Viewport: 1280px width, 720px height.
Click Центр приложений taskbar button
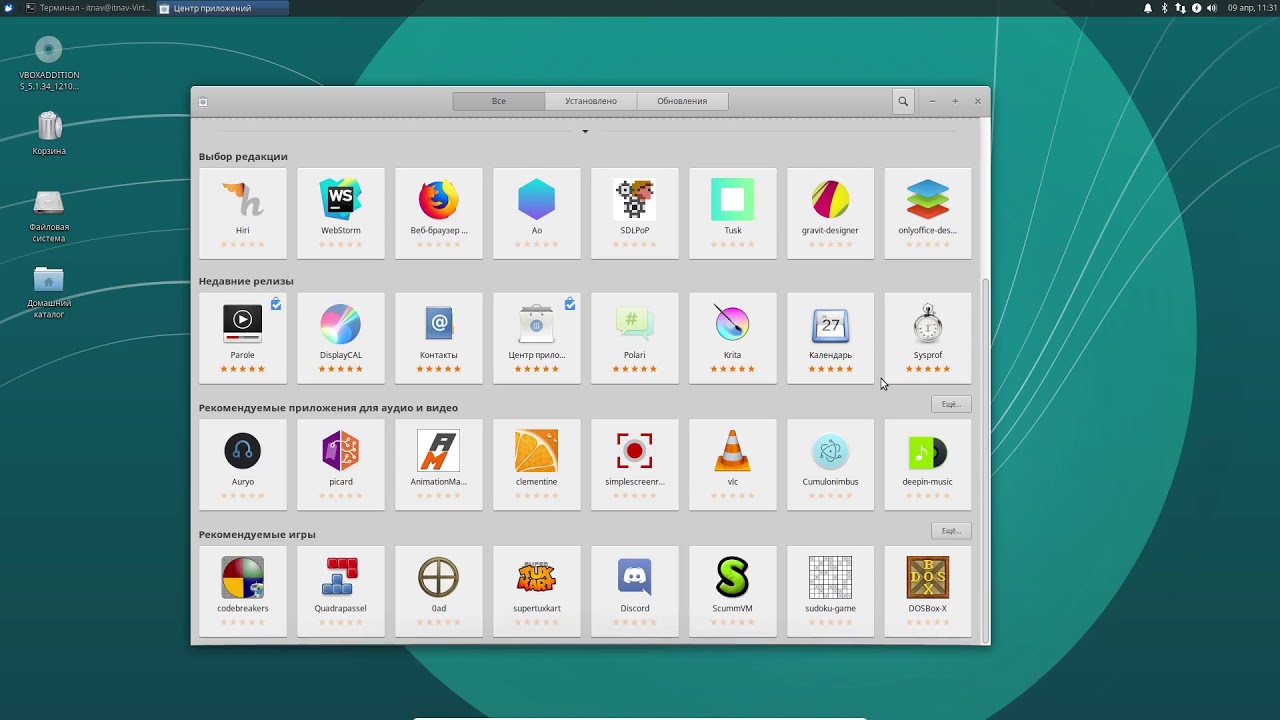(222, 8)
